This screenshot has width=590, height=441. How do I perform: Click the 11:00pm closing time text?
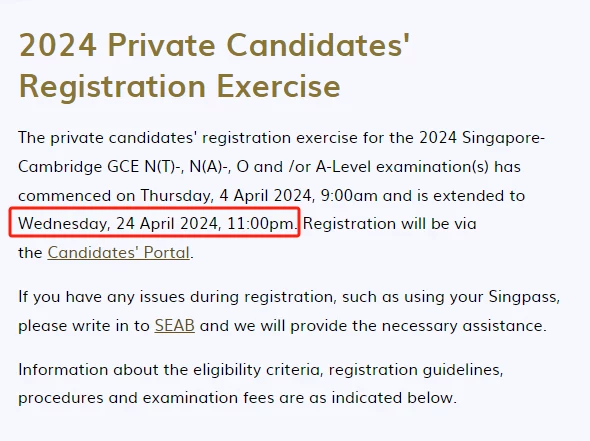pos(262,224)
